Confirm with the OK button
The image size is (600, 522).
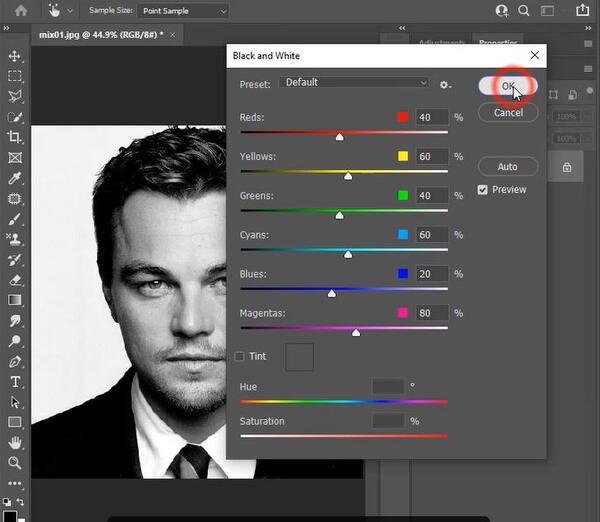(x=508, y=86)
